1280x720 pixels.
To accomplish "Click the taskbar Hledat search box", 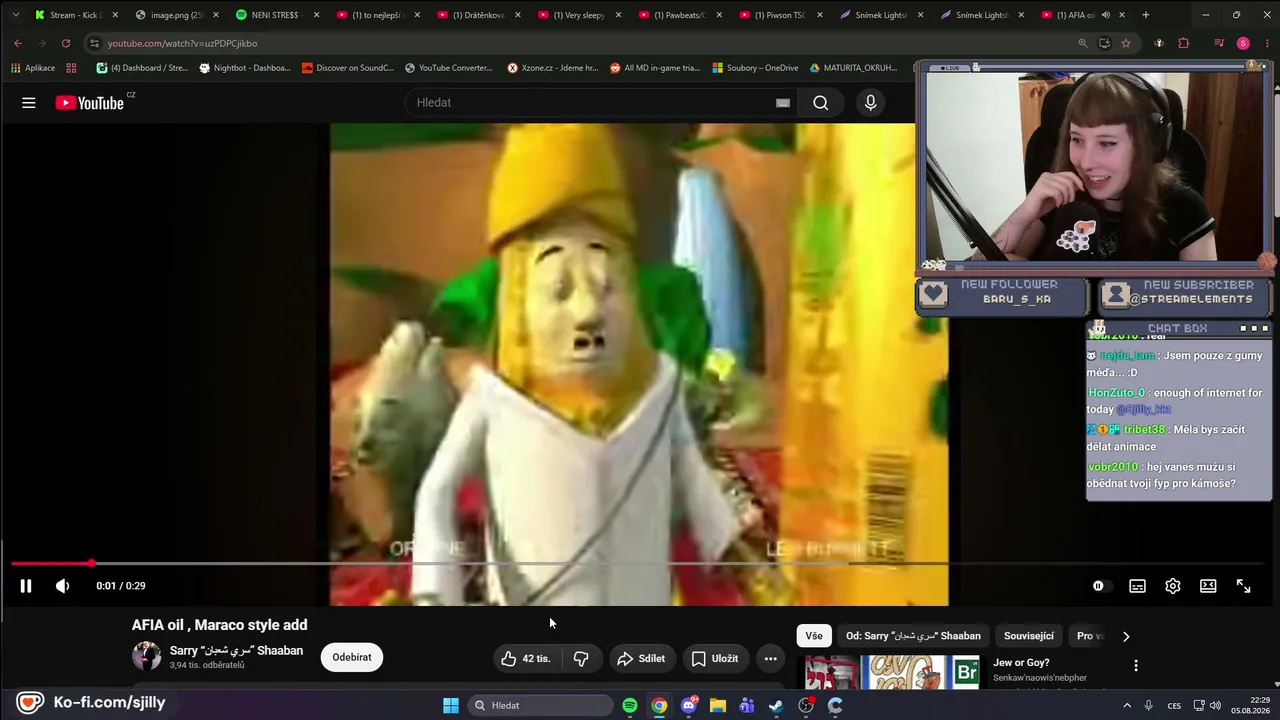I will click(x=540, y=706).
